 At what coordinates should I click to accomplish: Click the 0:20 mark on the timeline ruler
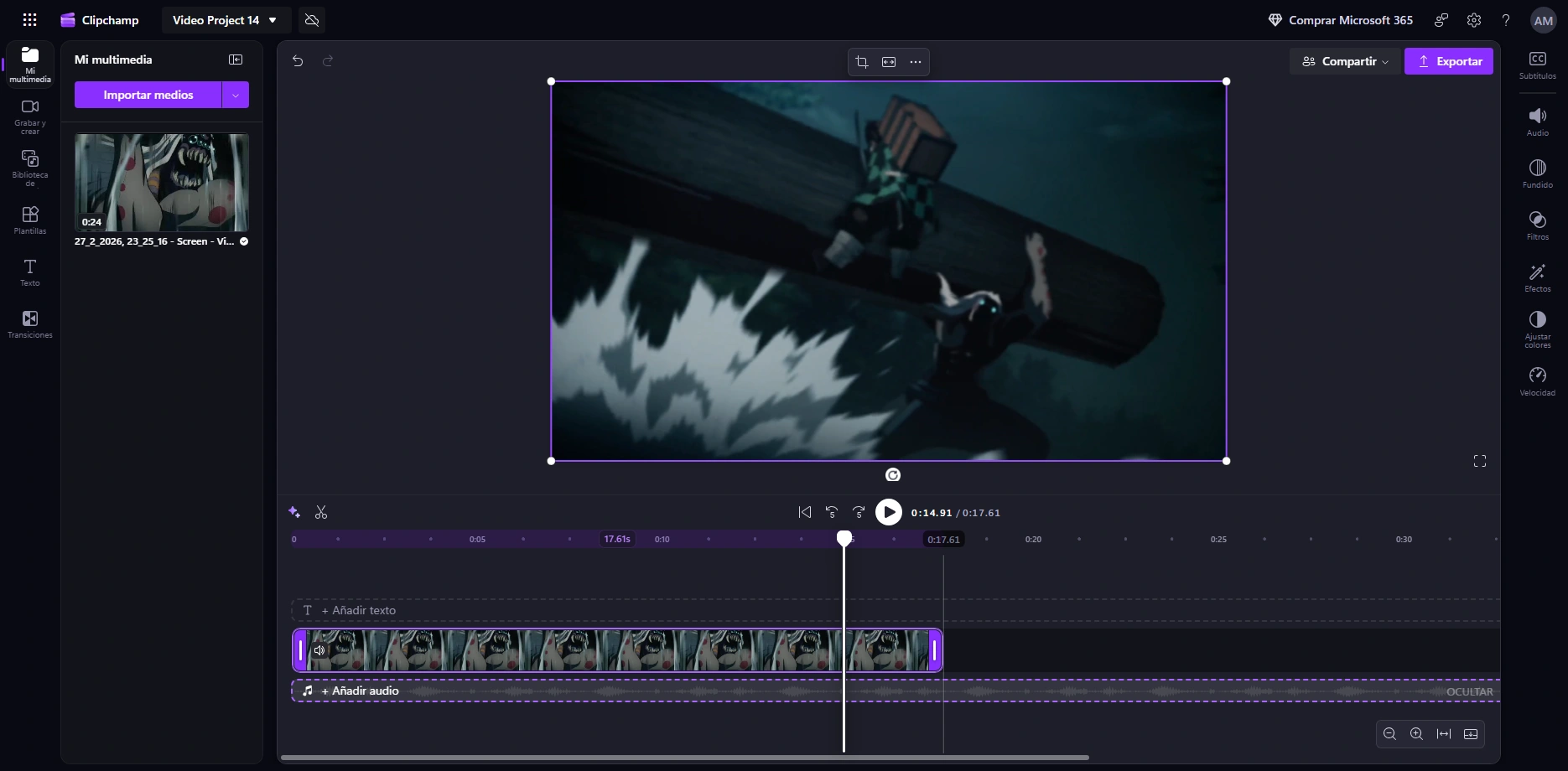pos(1033,540)
